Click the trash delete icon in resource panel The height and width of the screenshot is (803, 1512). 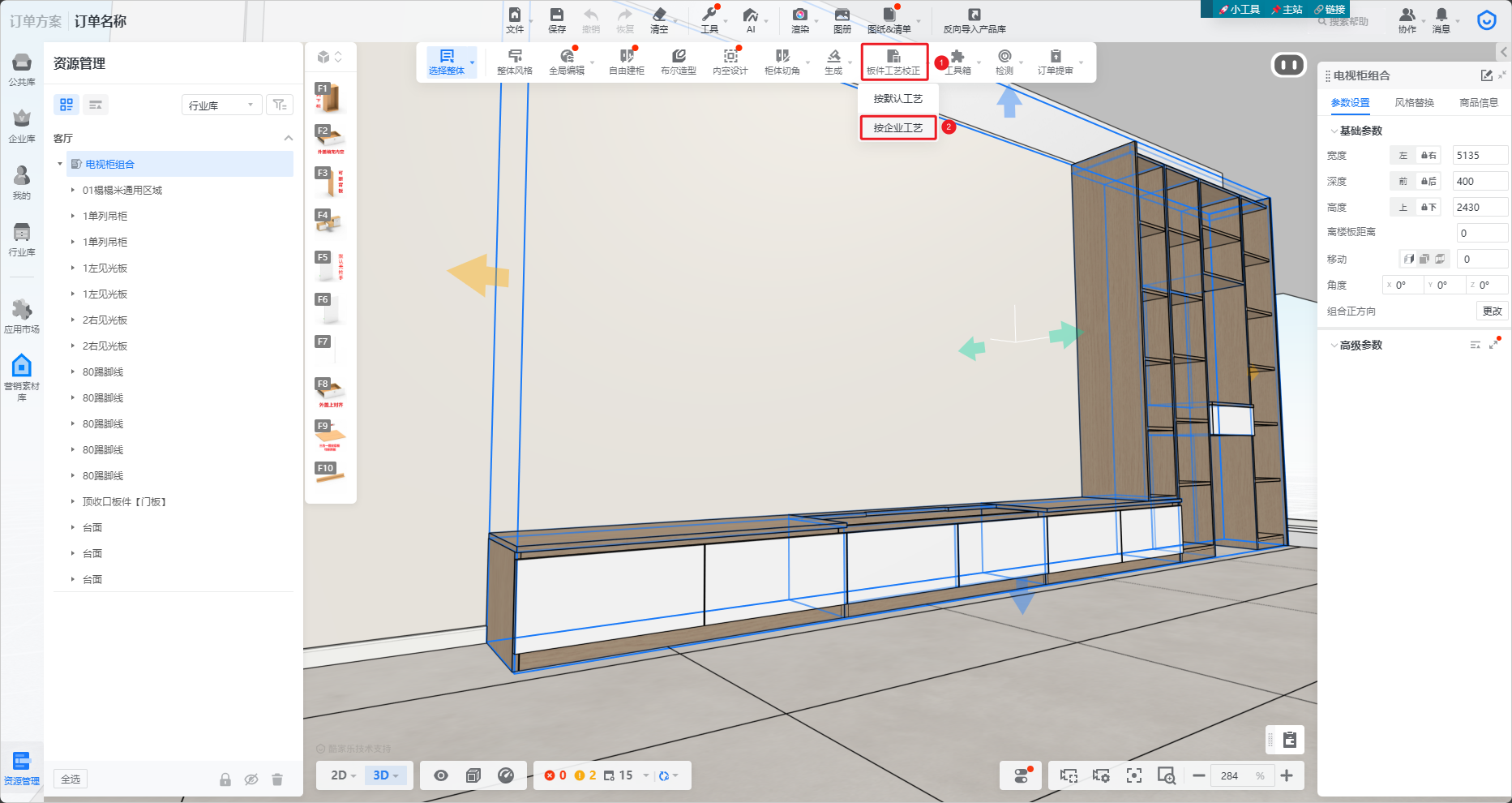click(x=277, y=779)
